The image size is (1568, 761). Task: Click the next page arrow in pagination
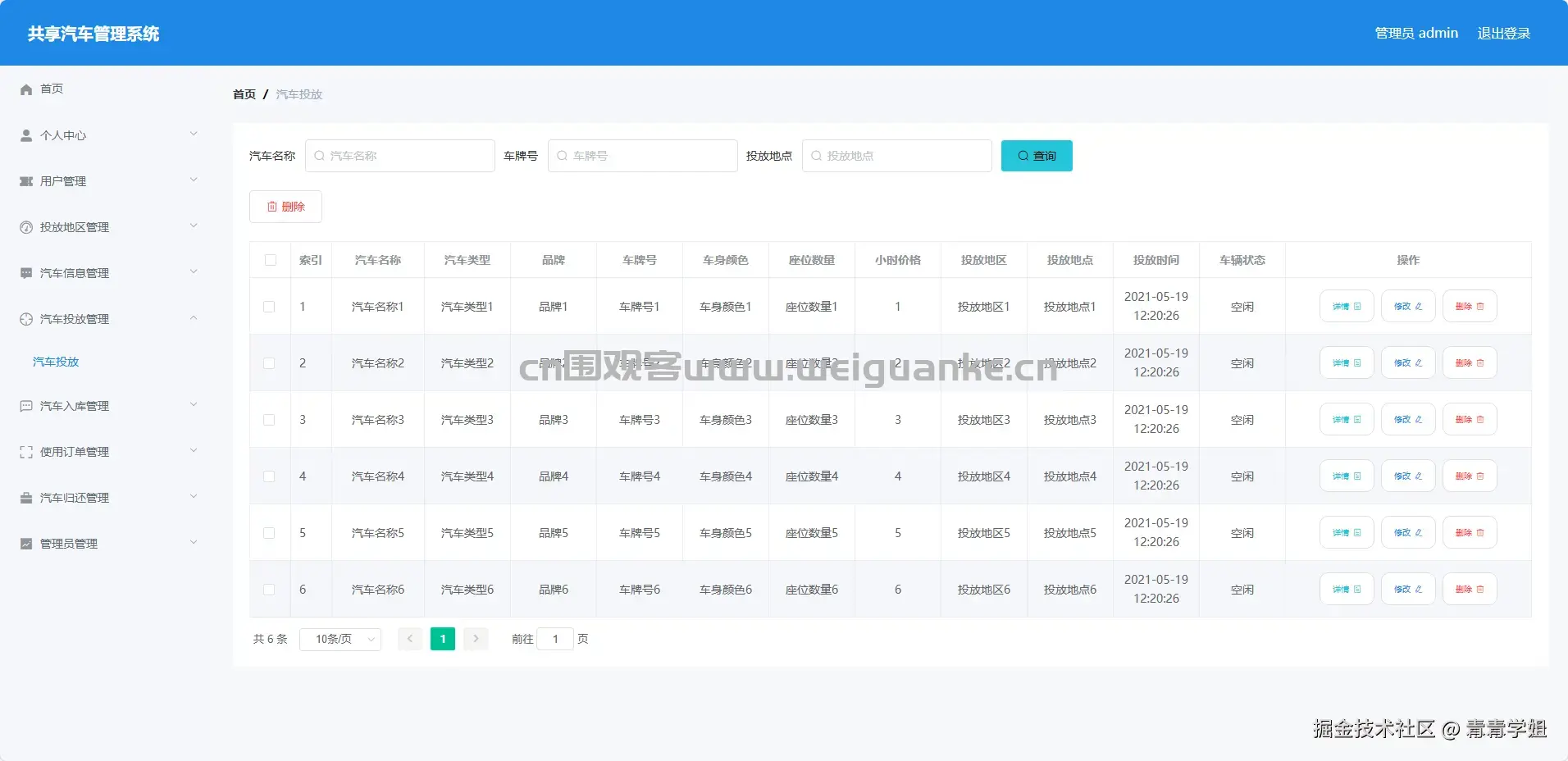click(476, 639)
